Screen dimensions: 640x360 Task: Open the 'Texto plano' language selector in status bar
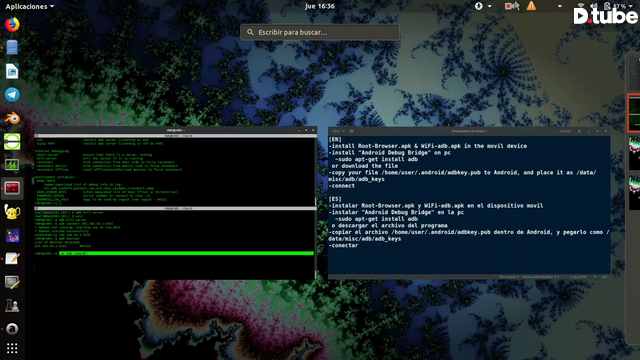[509, 277]
